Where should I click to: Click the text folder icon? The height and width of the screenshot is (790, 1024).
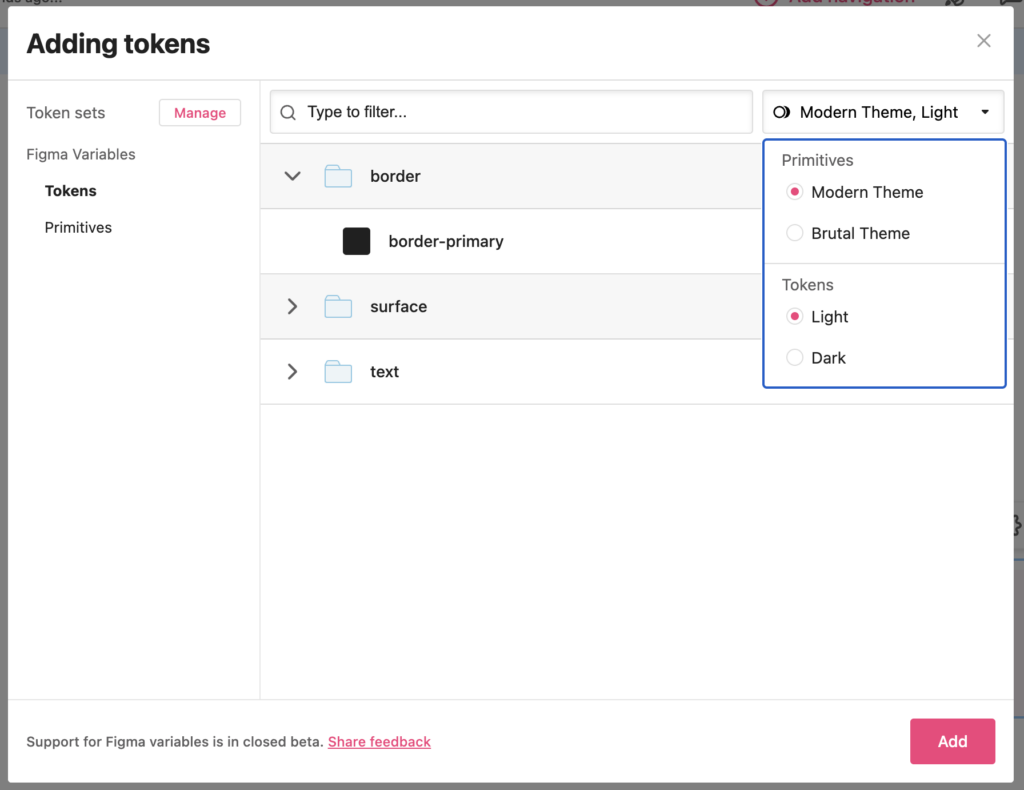[x=338, y=372]
